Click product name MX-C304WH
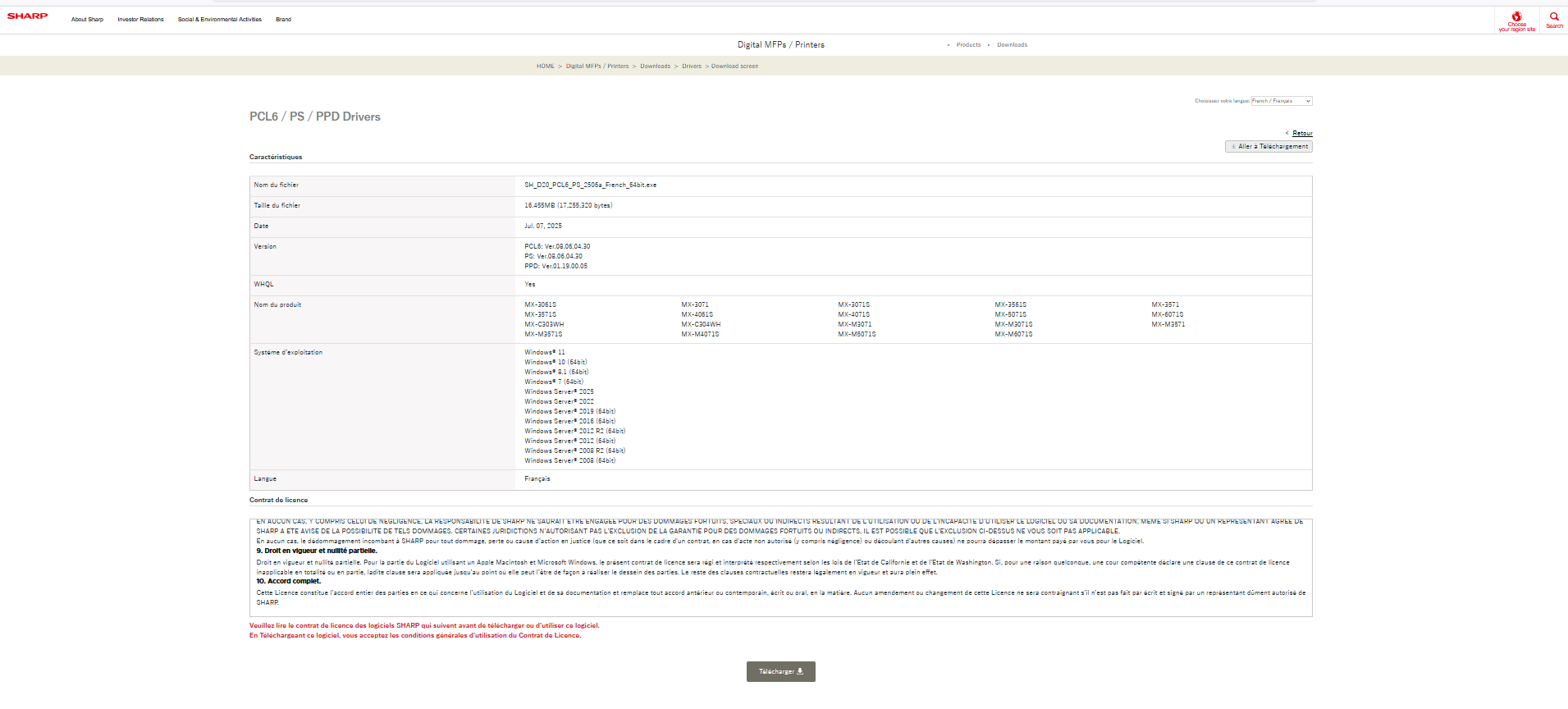This screenshot has width=1568, height=709. point(701,325)
